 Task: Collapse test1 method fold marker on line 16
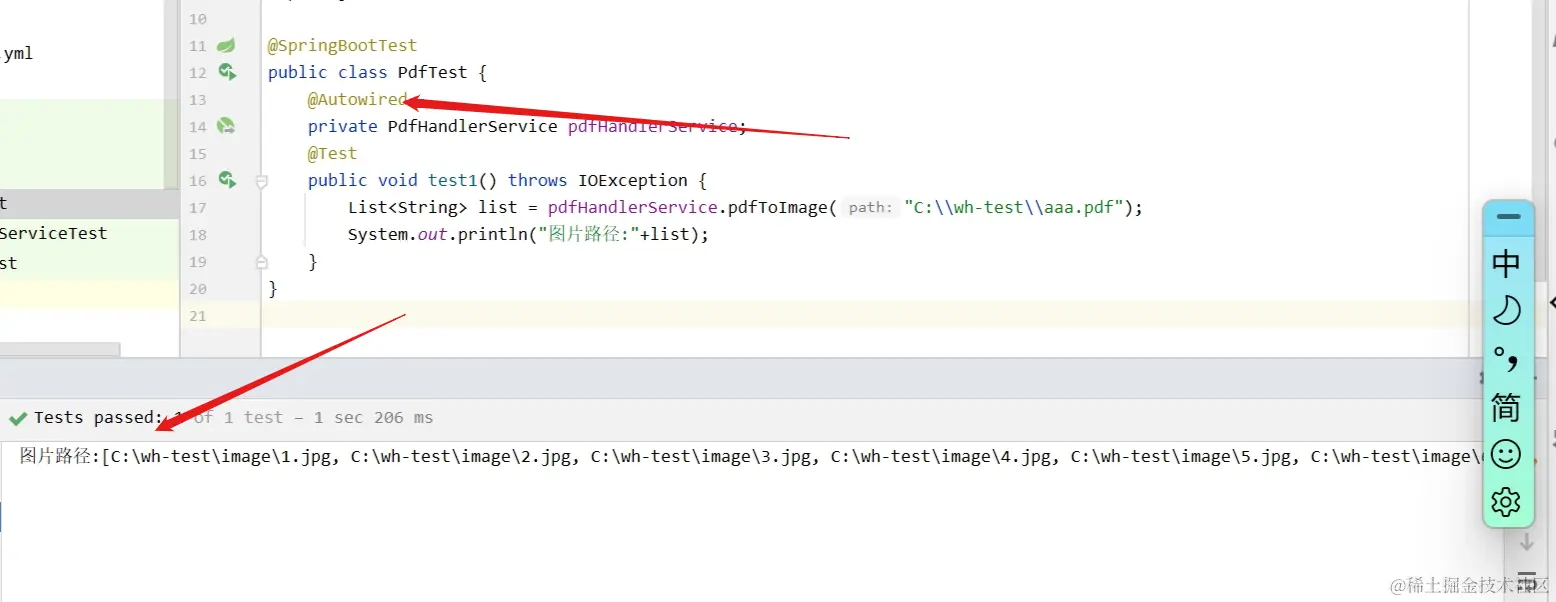coord(262,181)
